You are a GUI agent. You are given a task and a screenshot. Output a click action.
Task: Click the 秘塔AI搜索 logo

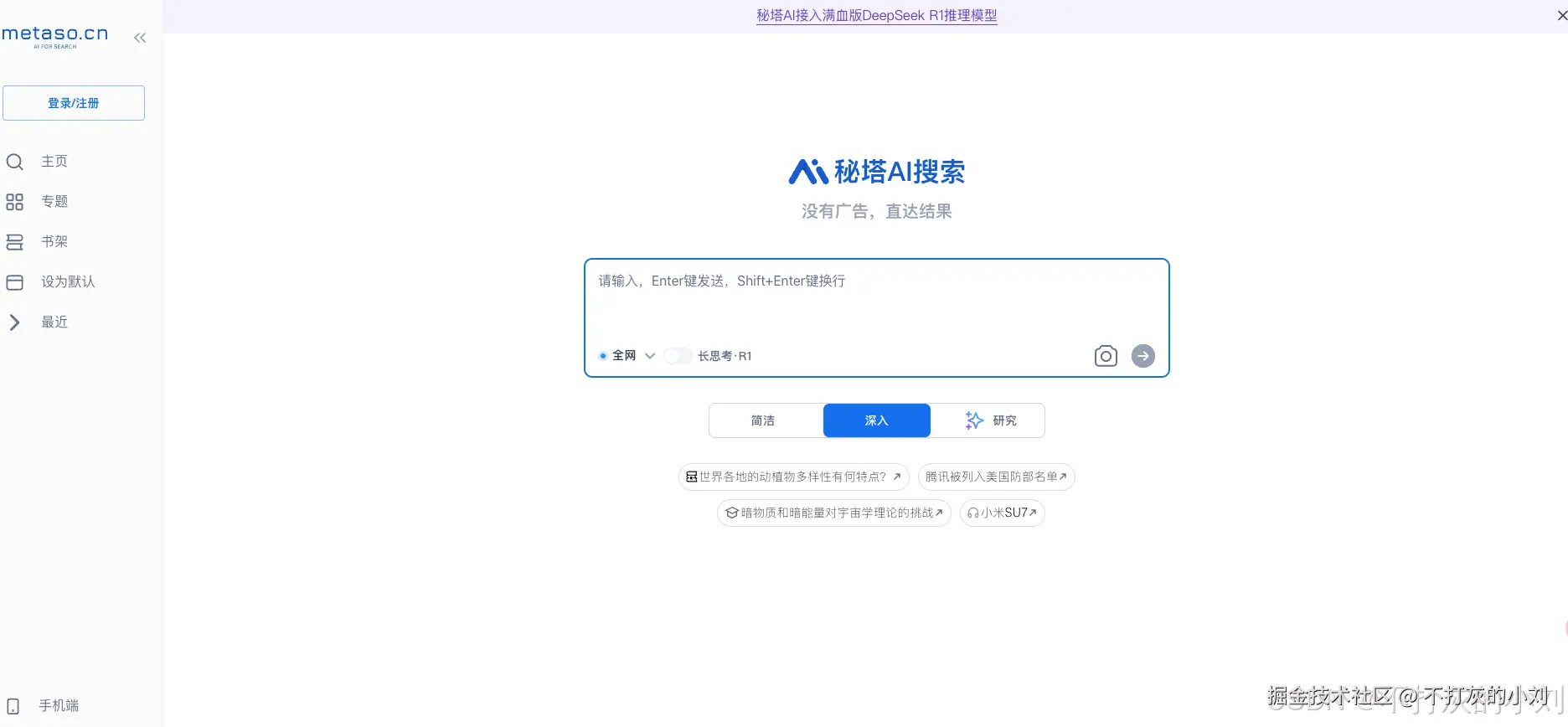[877, 172]
